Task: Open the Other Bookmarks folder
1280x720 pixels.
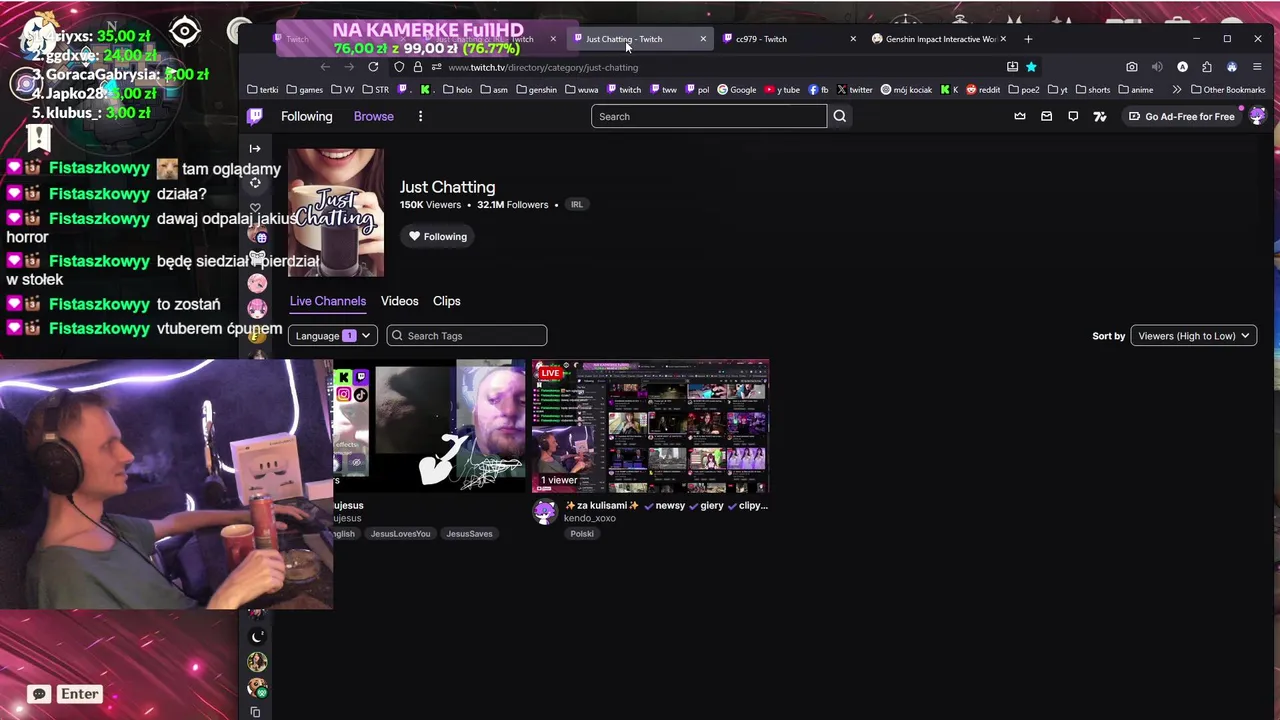Action: pyautogui.click(x=1229, y=89)
